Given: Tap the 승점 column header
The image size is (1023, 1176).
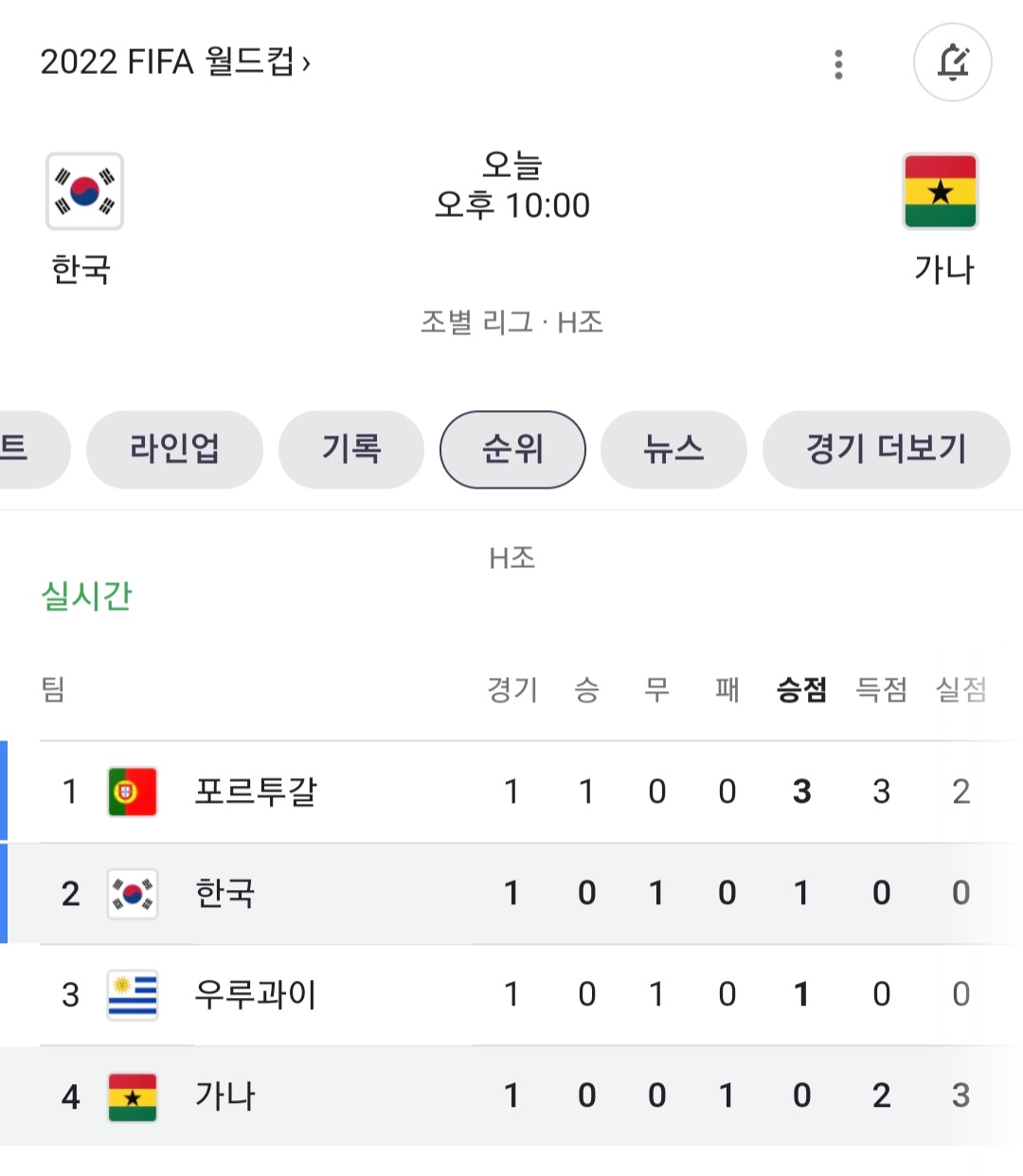Looking at the screenshot, I should click(x=801, y=689).
